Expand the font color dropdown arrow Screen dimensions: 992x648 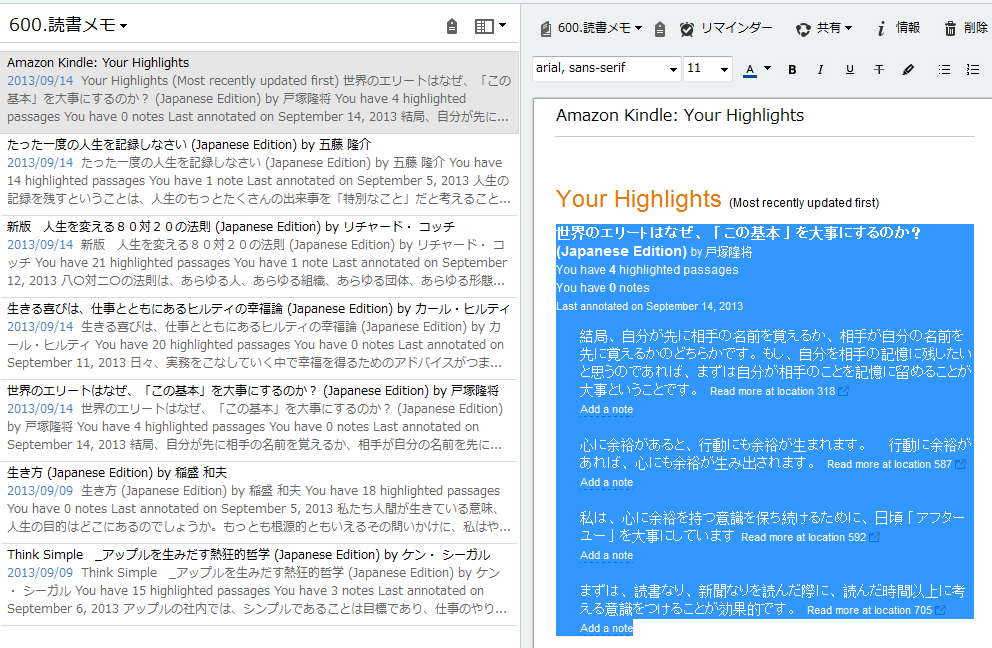767,68
